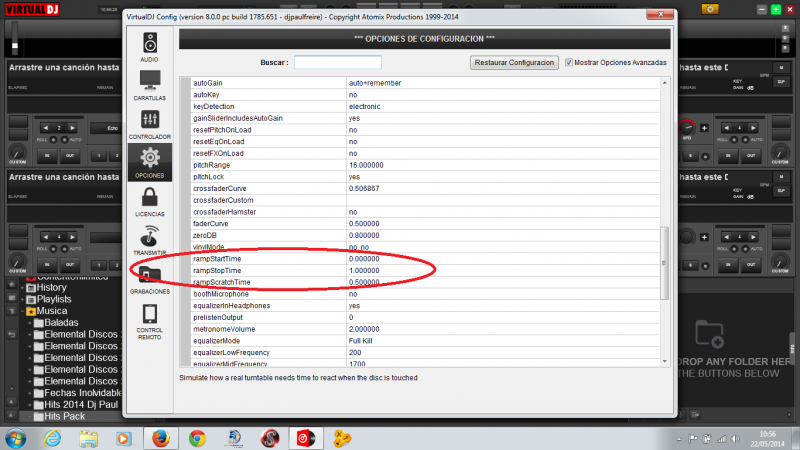Select the zeroDB option row

pos(424,235)
